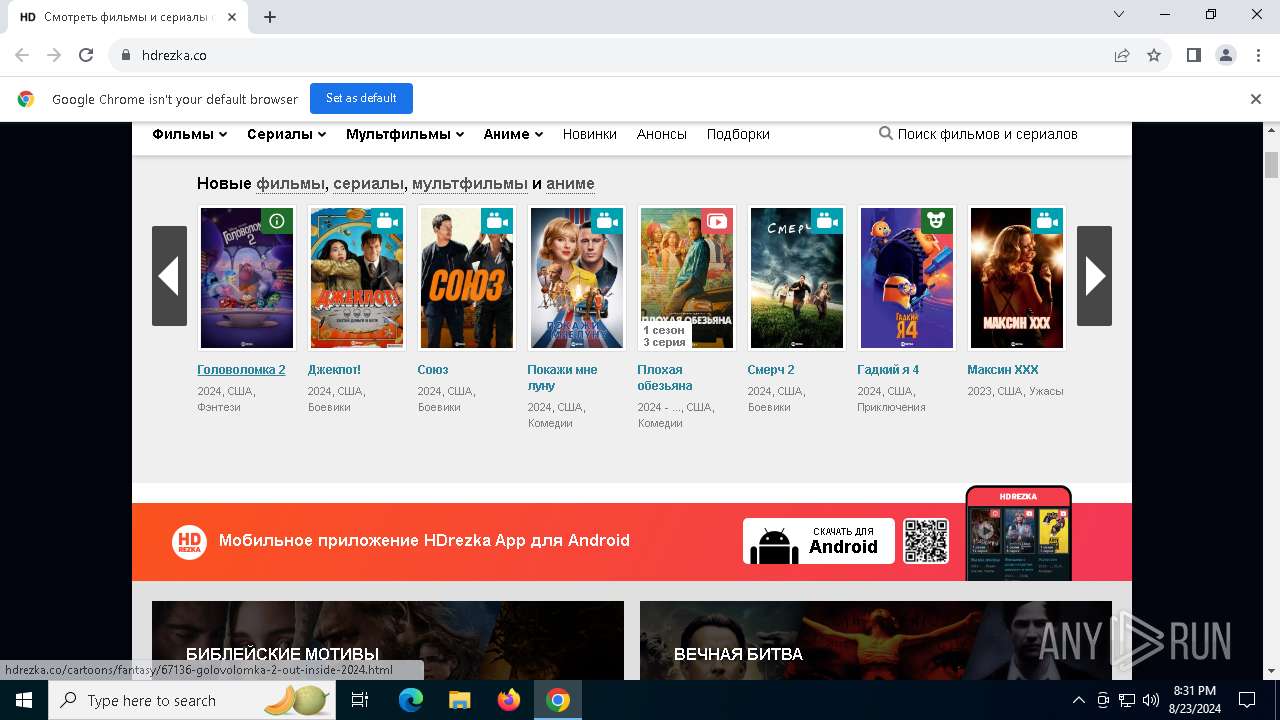Dismiss the default browser notification bar
This screenshot has height=720, width=1280.
(x=1256, y=99)
